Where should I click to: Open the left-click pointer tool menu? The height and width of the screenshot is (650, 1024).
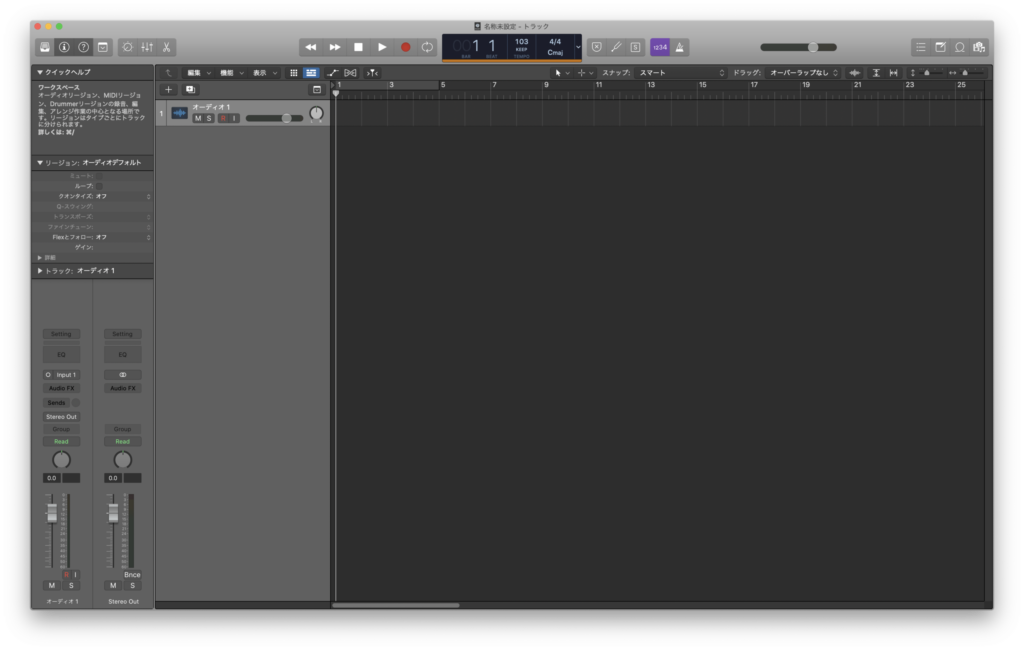click(561, 73)
